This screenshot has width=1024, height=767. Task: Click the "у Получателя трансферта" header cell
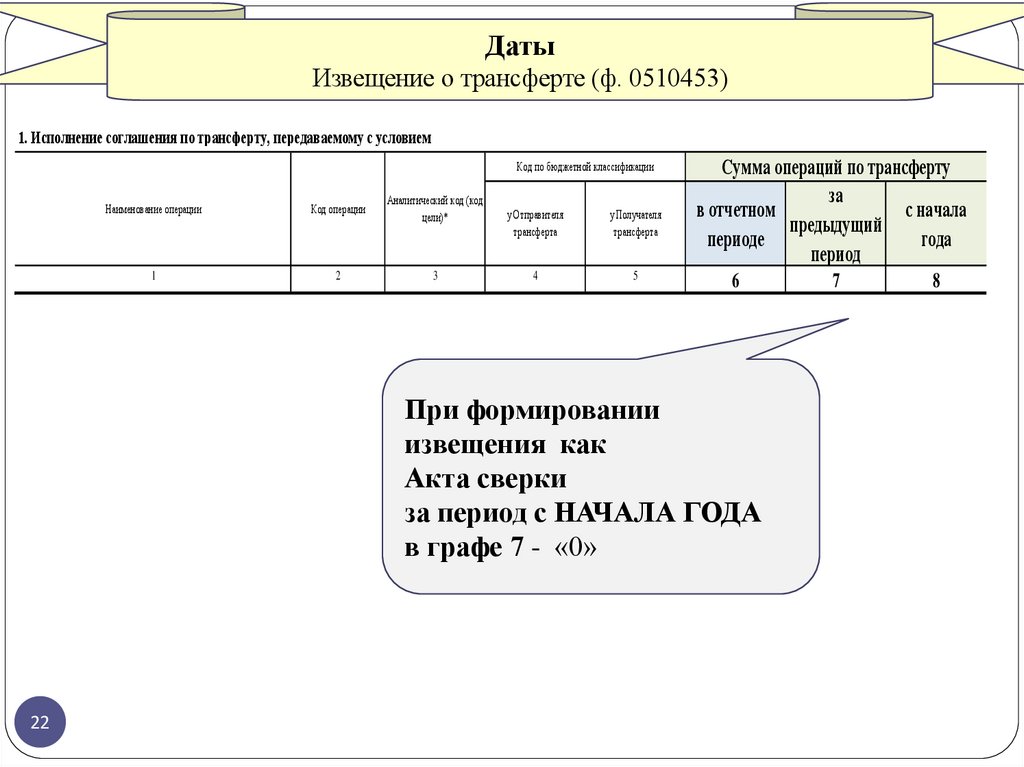tap(635, 223)
